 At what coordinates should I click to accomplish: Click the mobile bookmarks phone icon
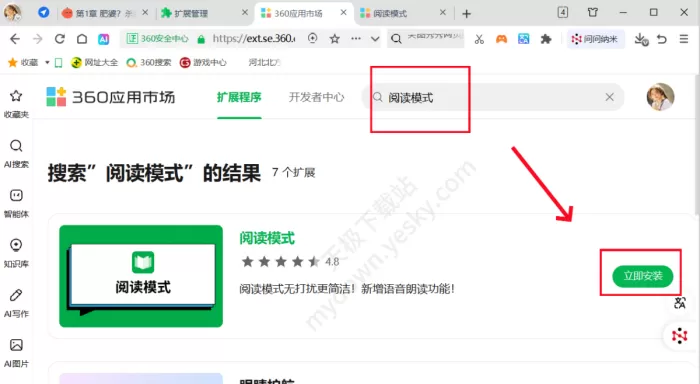tap(58, 63)
